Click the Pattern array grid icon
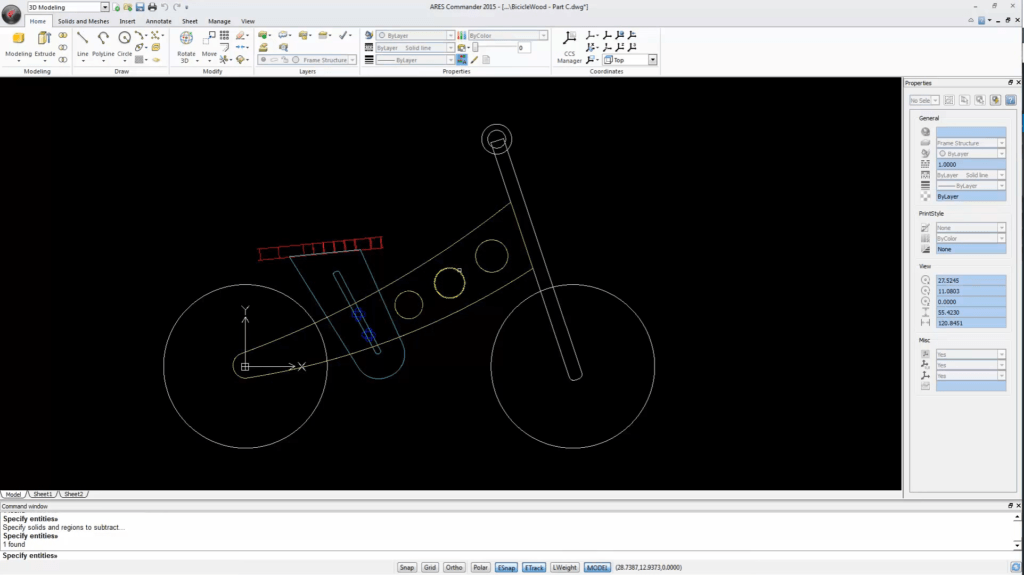 point(225,35)
